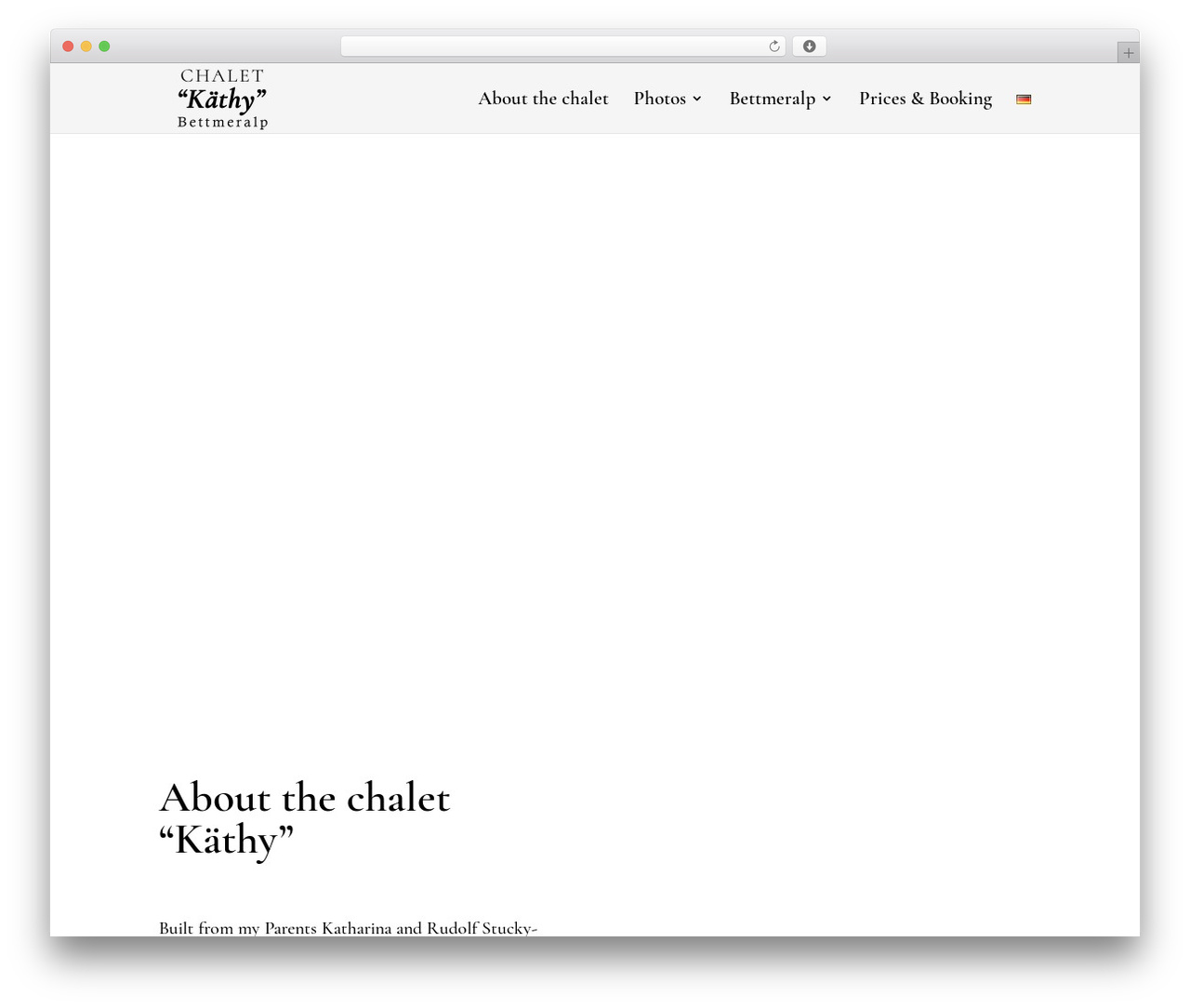Maximize the window with the green button
1190x1008 pixels.
(x=104, y=46)
